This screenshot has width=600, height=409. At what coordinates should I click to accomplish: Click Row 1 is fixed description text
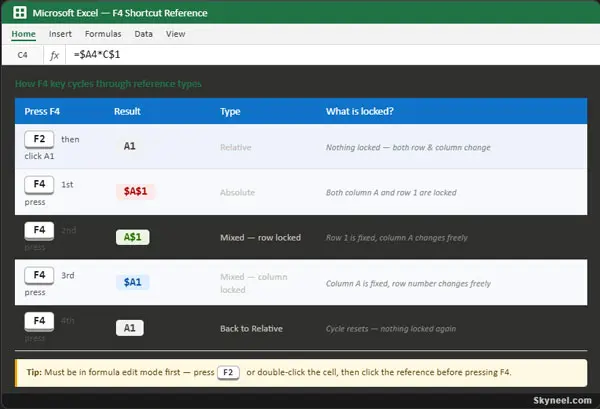pyautogui.click(x=396, y=238)
